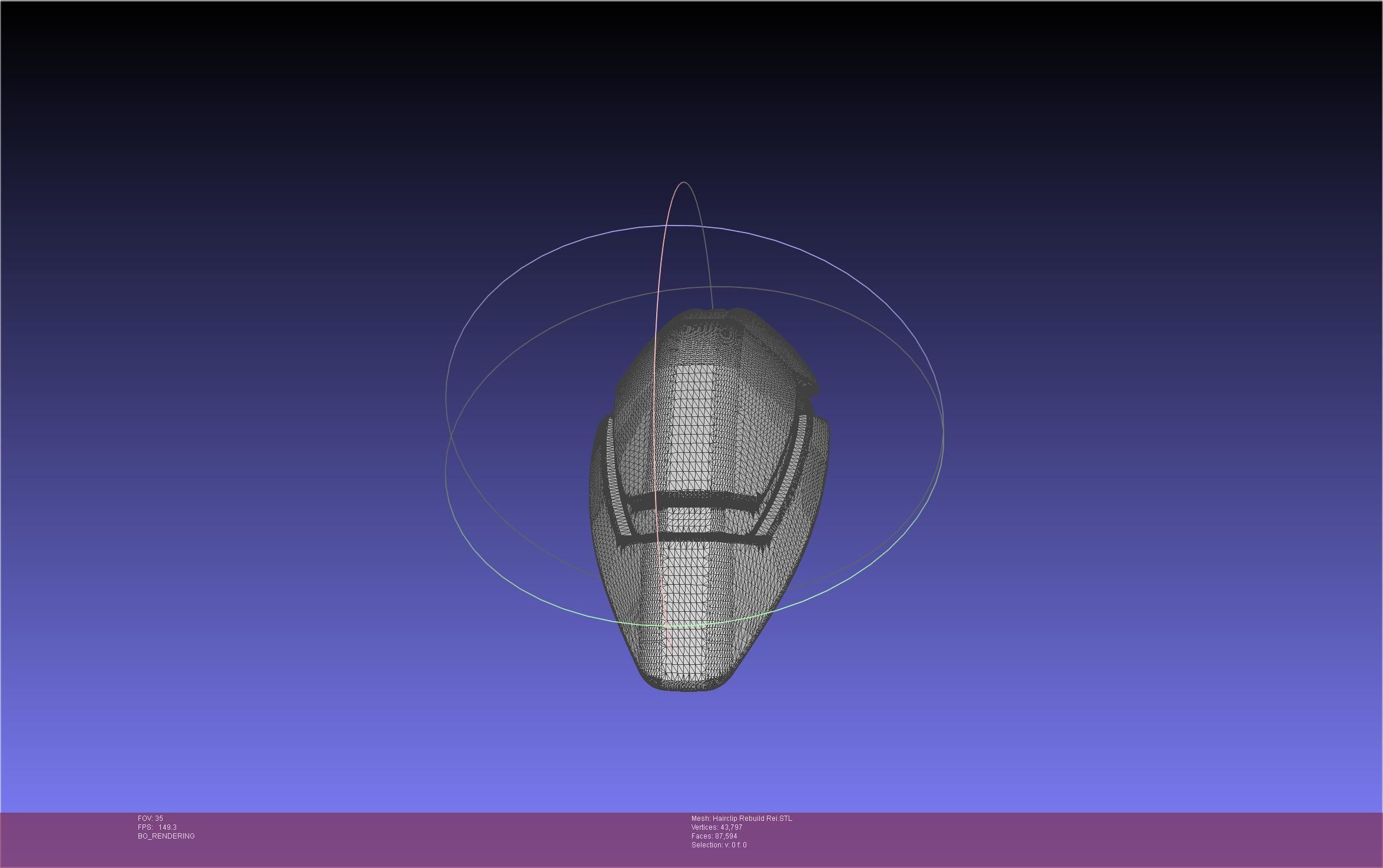This screenshot has height=868, width=1383.
Task: Click the FPS 149.3 indicator
Action: tap(157, 827)
